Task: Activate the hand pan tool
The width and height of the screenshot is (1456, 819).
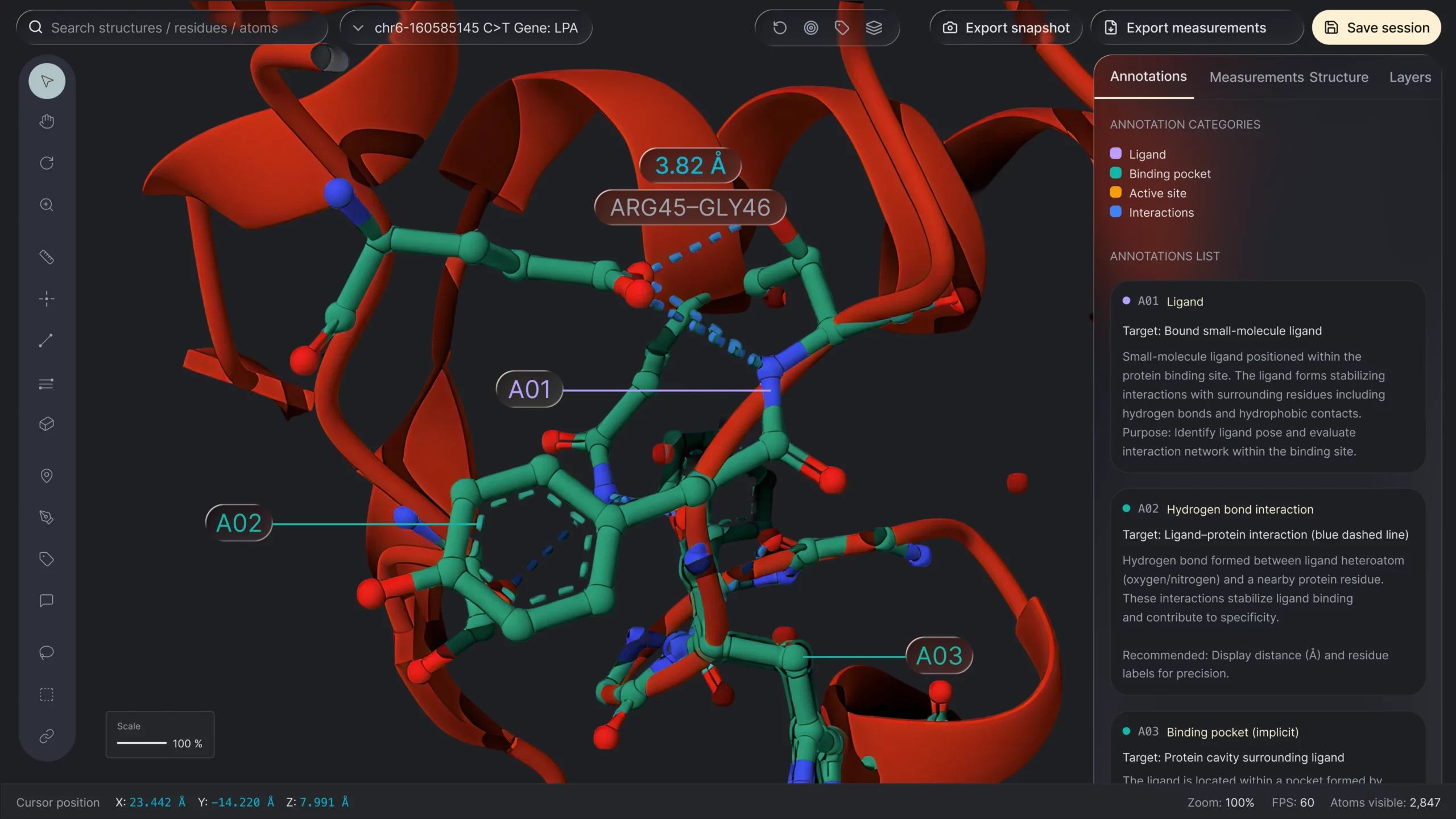Action: pyautogui.click(x=47, y=122)
